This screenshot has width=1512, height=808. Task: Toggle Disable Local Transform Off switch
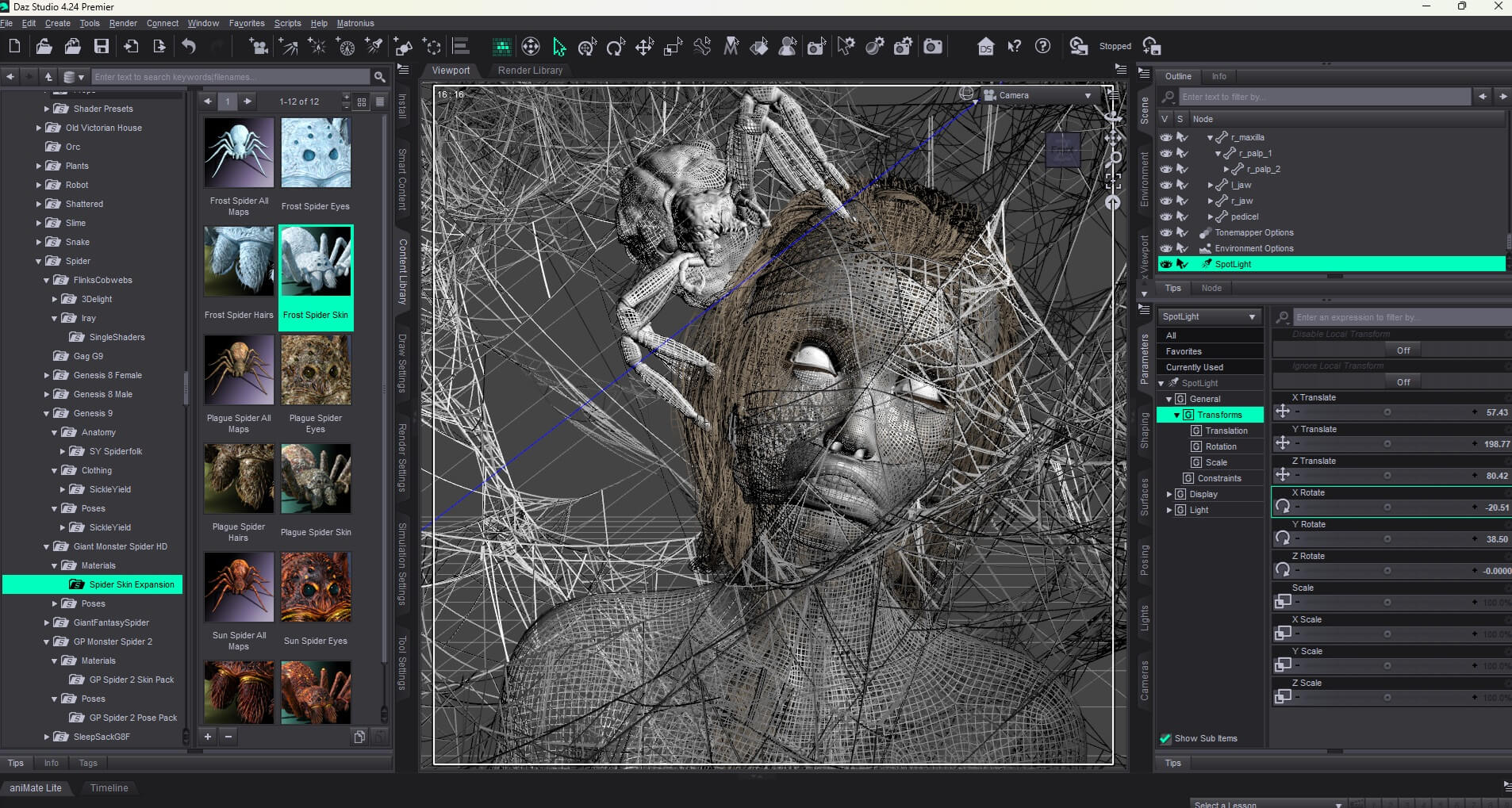click(x=1403, y=350)
